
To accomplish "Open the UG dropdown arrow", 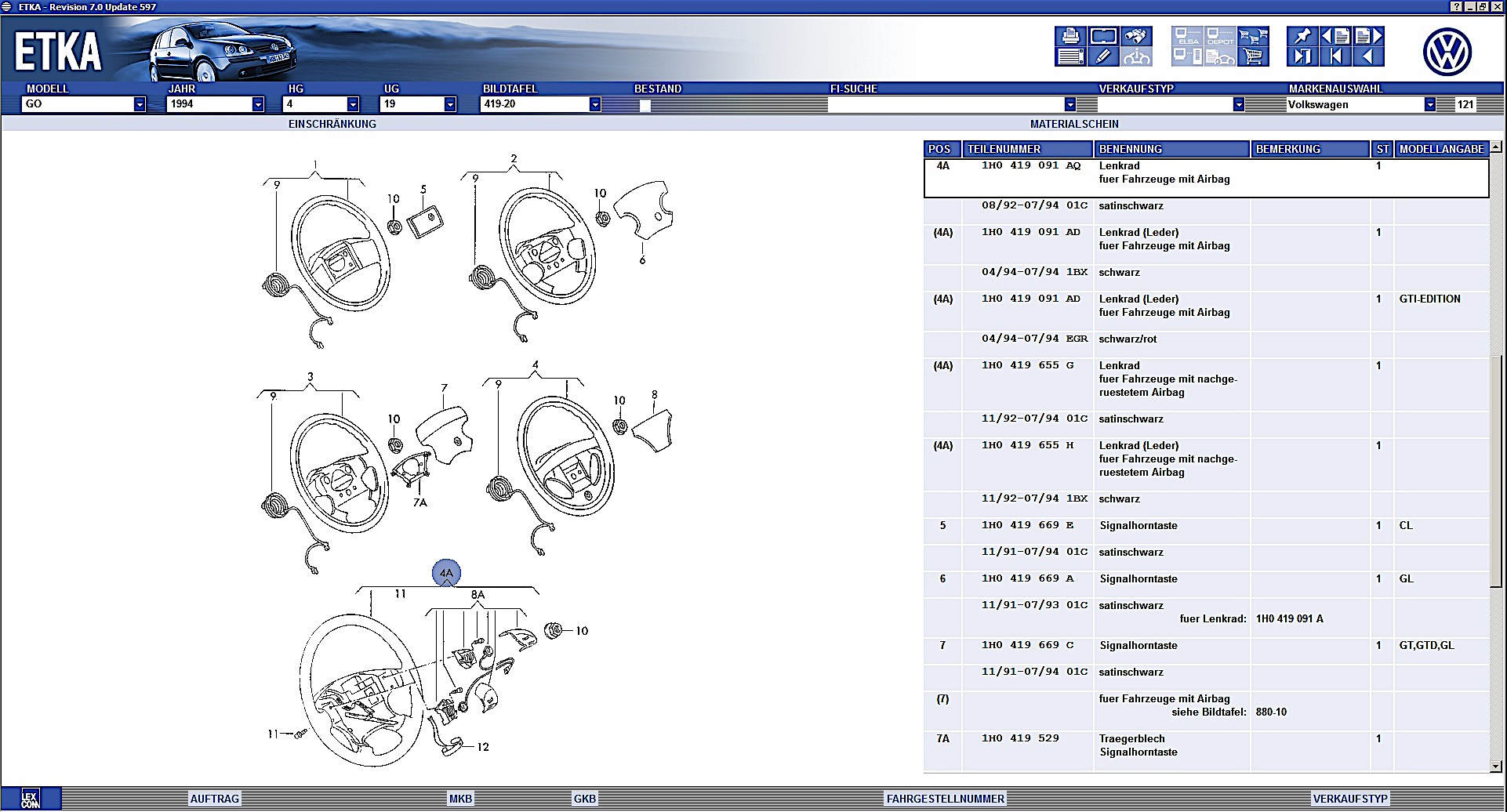I will coord(450,104).
